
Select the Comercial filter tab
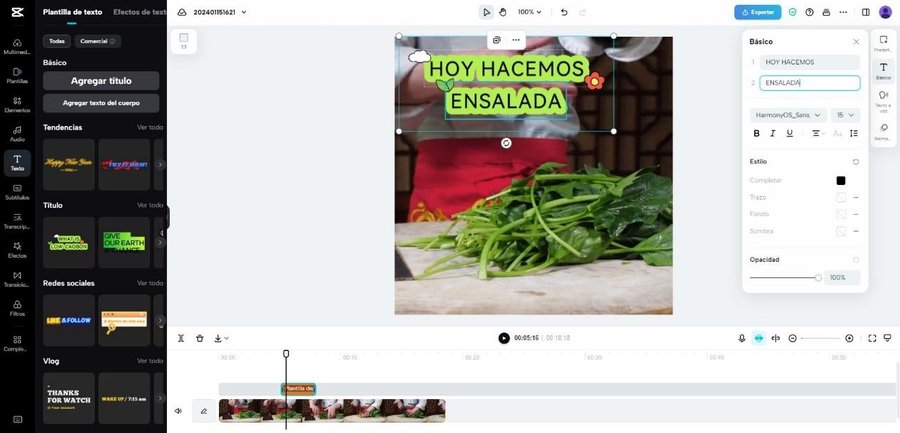coord(98,41)
